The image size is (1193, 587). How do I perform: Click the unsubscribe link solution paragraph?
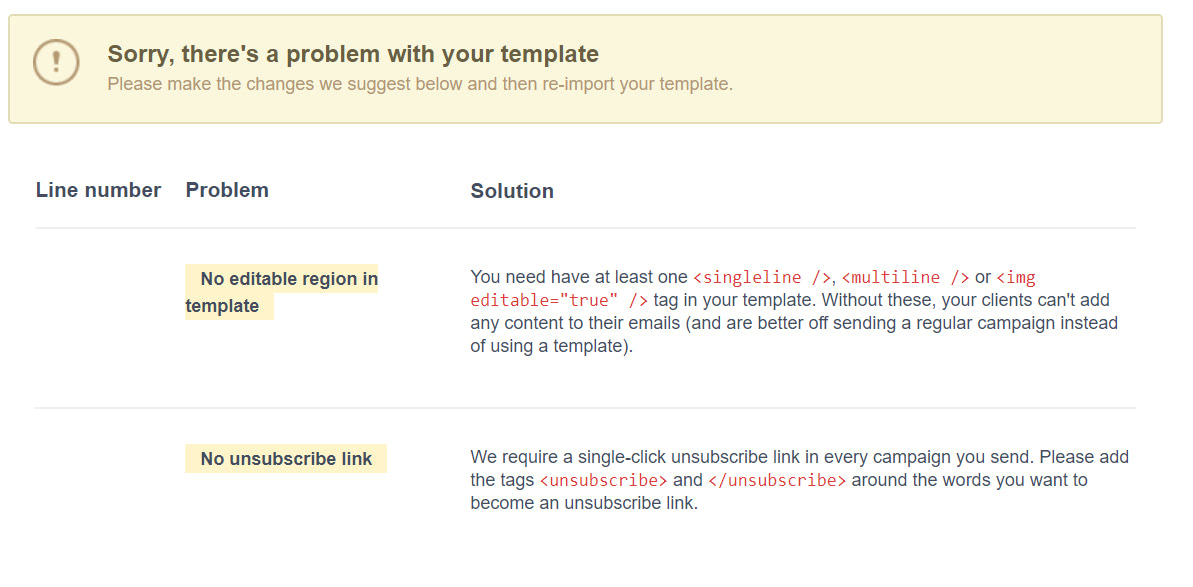point(800,481)
